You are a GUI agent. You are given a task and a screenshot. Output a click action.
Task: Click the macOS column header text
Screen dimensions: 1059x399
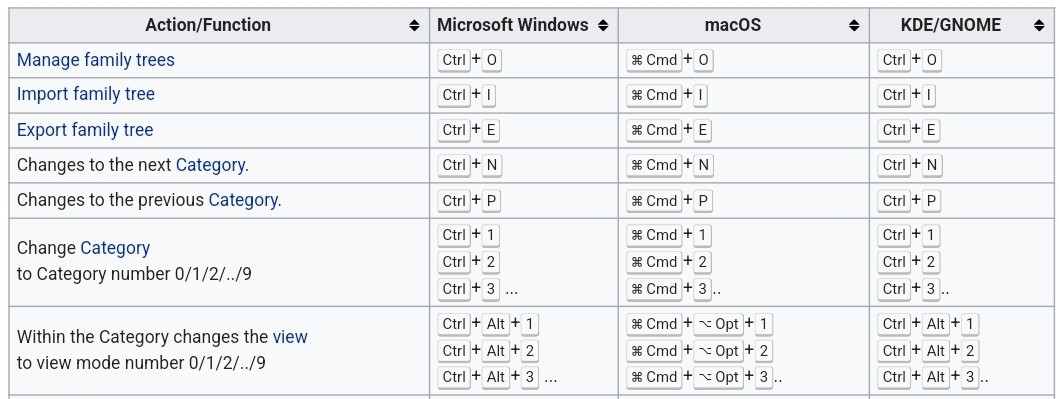733,25
